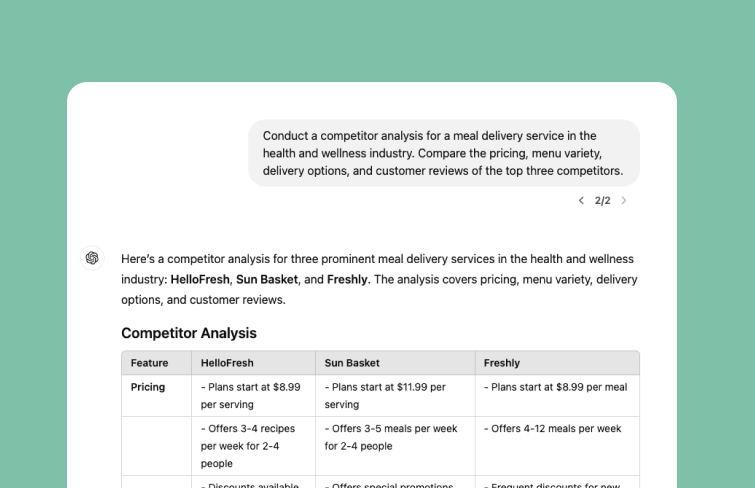
Task: Click HelloFresh $8.99 per serving cell
Action: point(253,396)
